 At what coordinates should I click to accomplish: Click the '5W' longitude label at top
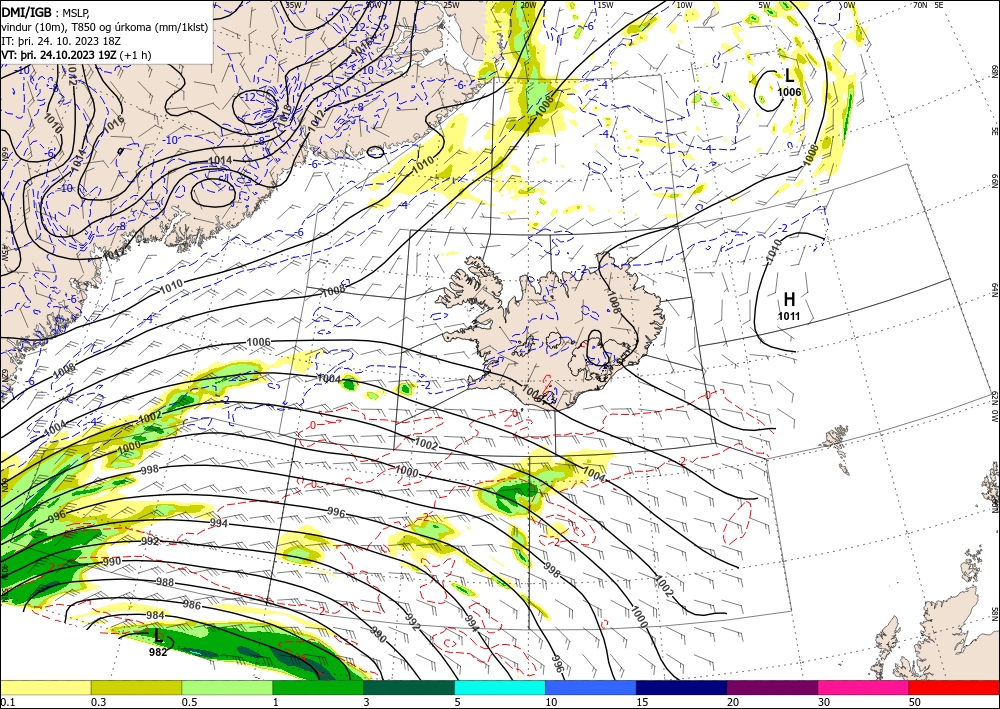point(764,5)
